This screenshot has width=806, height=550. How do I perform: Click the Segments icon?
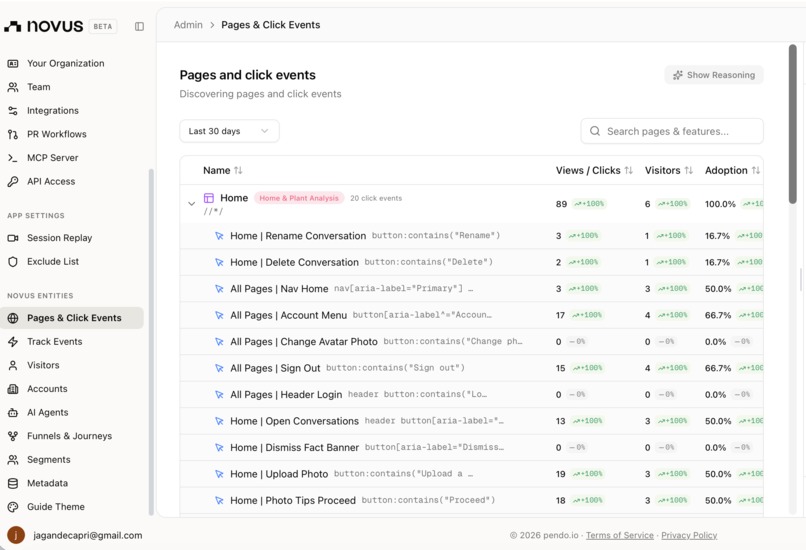[13, 460]
